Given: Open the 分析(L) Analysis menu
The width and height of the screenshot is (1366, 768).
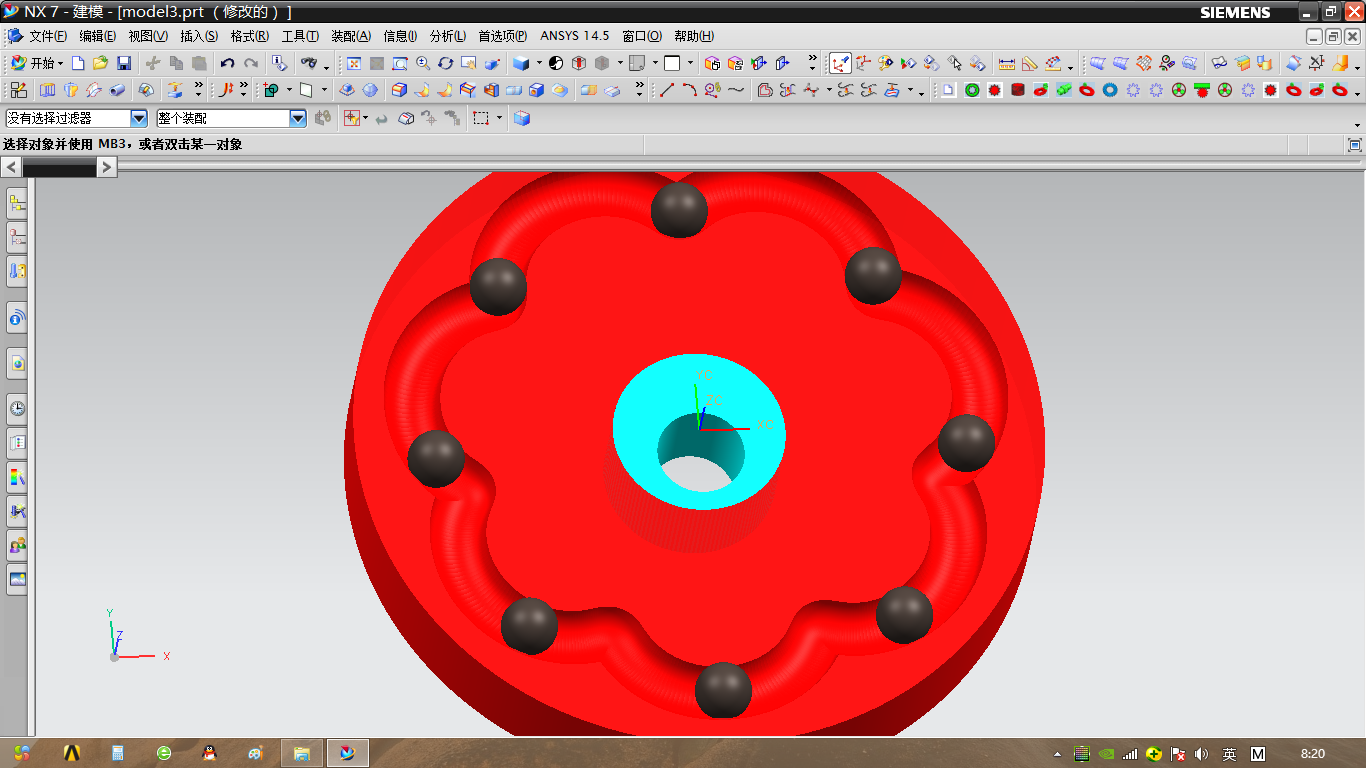Looking at the screenshot, I should click(x=447, y=36).
